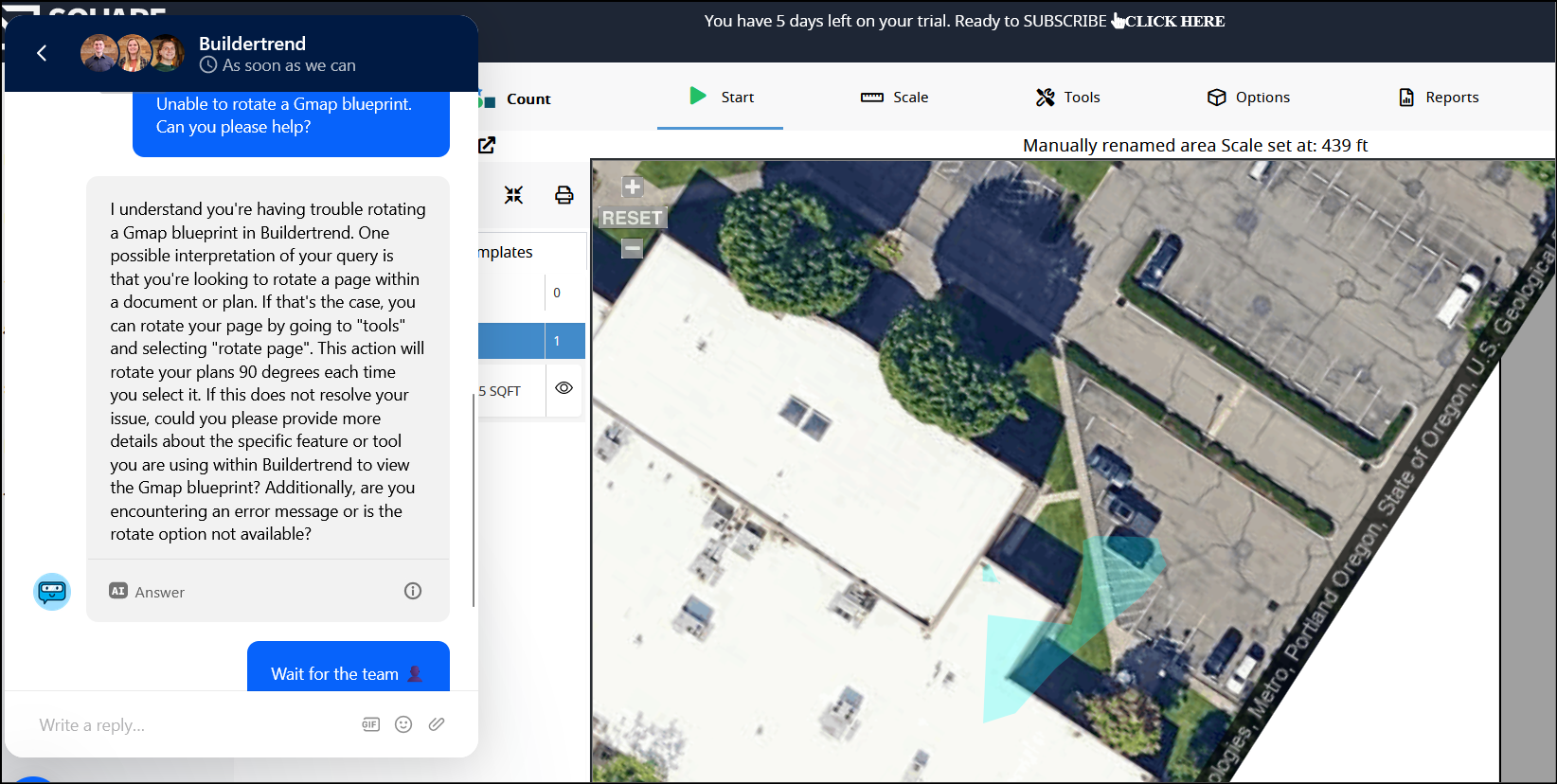Open the Reports menu
Screen dimensions: 1557x784
click(x=1438, y=97)
